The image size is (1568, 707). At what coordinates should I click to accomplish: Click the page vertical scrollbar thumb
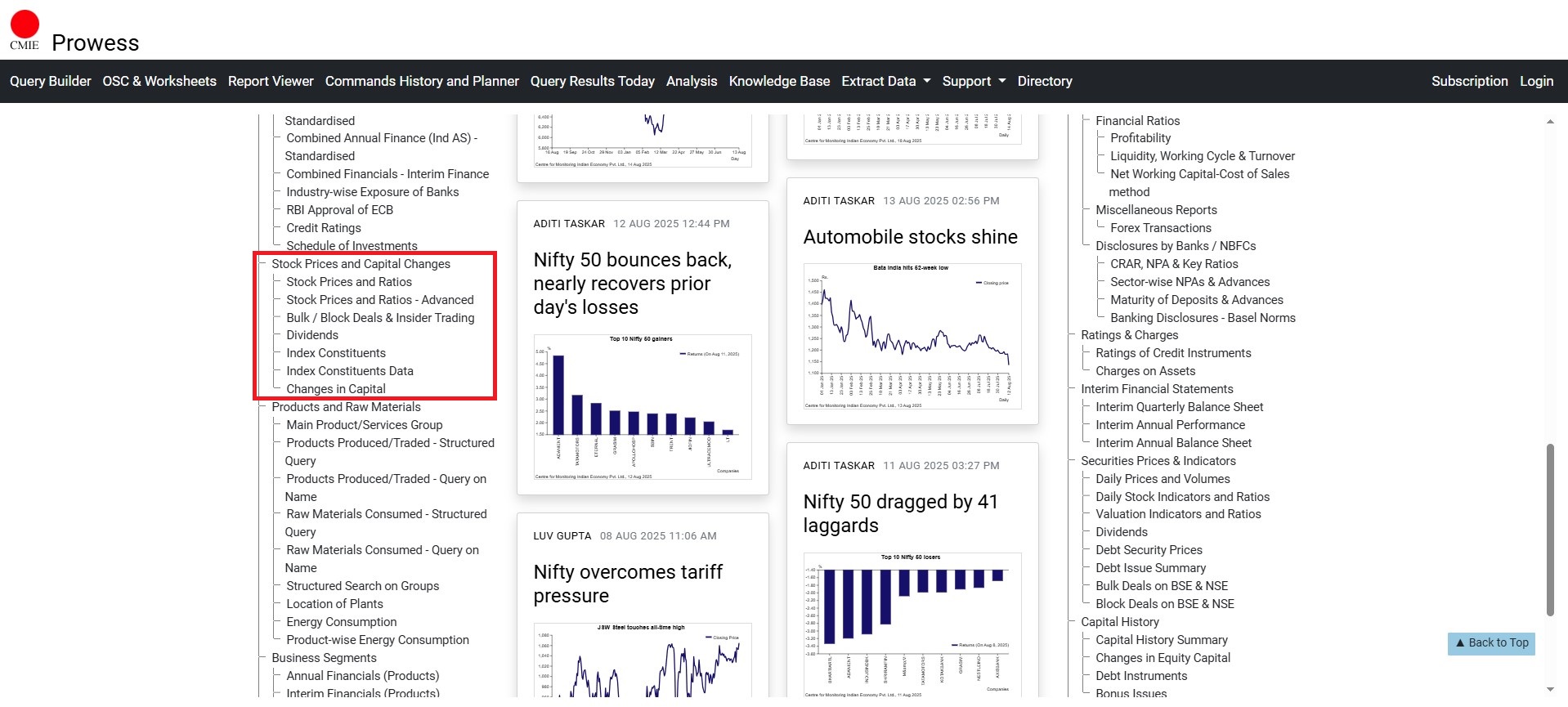pos(1549,530)
